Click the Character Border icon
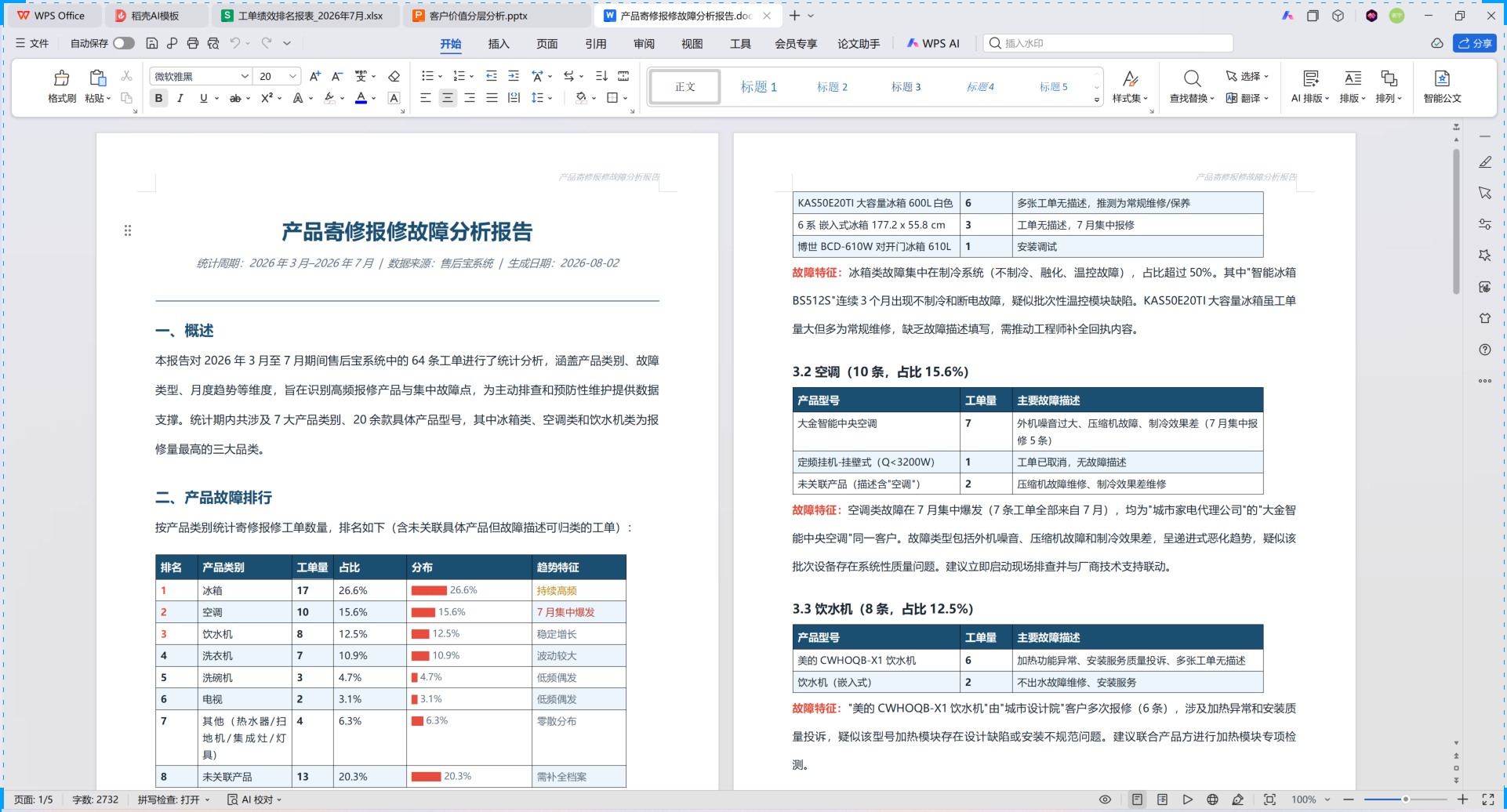This screenshot has width=1507, height=812. pos(394,98)
